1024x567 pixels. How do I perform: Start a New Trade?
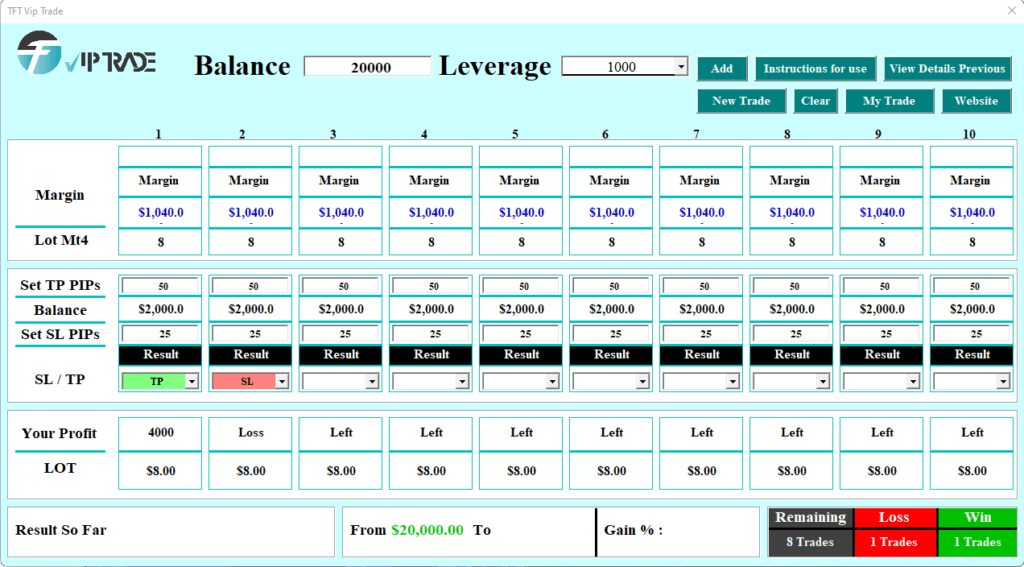[x=741, y=101]
